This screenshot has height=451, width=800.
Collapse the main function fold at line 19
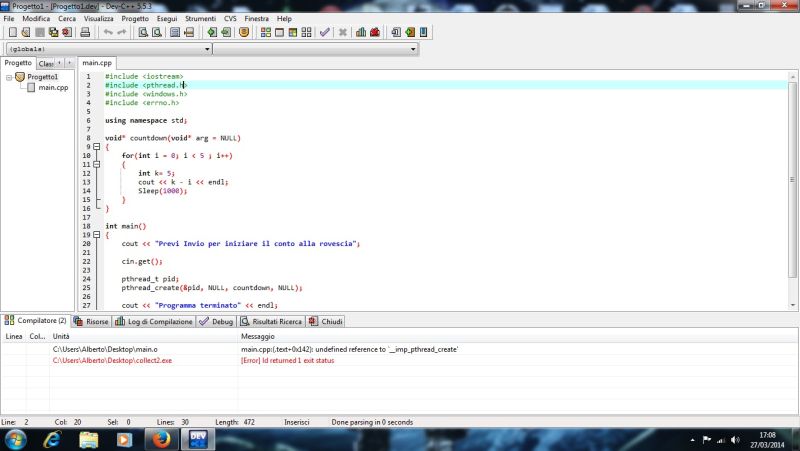(x=96, y=235)
